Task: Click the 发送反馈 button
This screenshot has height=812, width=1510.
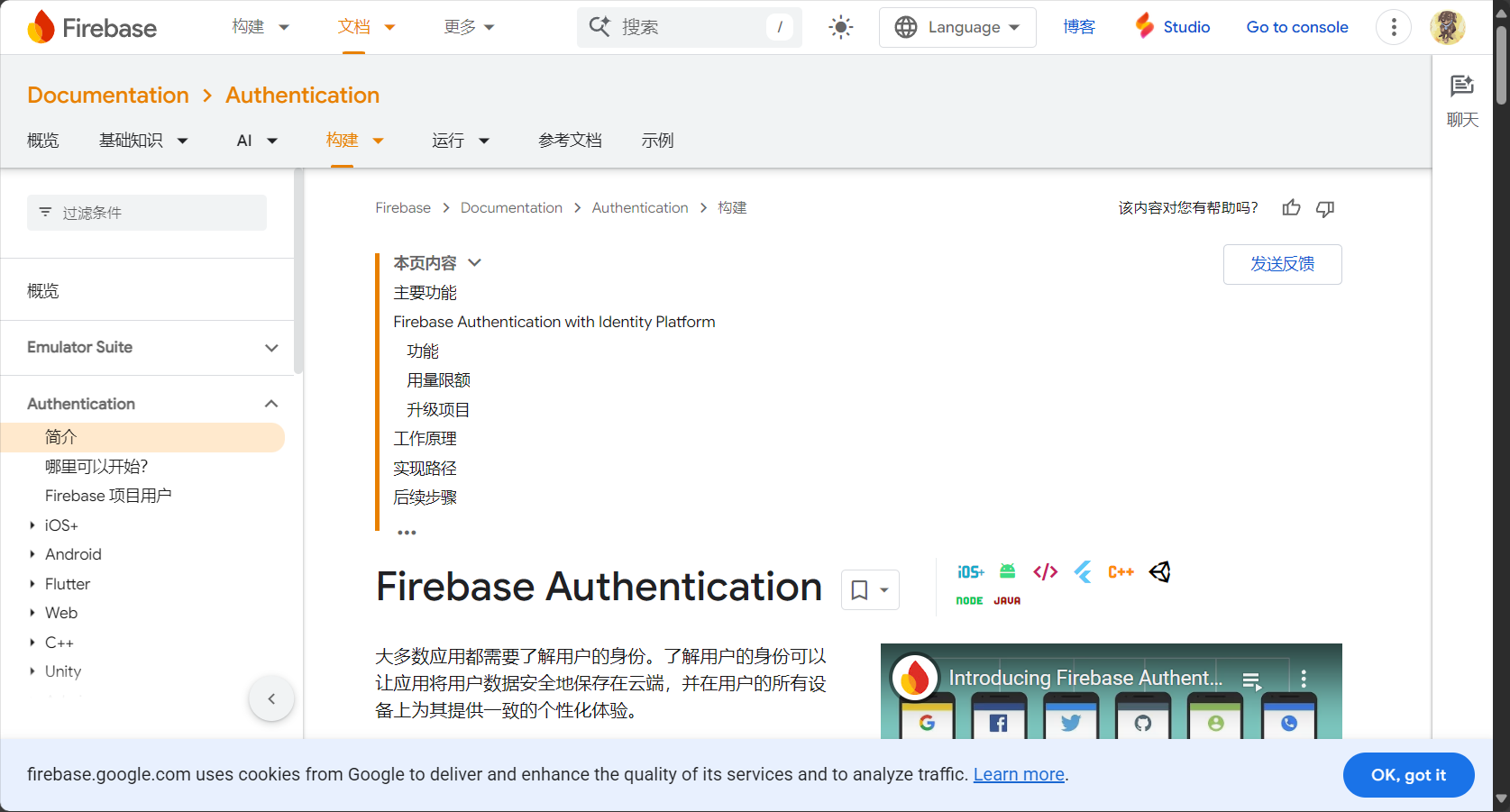Action: (x=1282, y=264)
